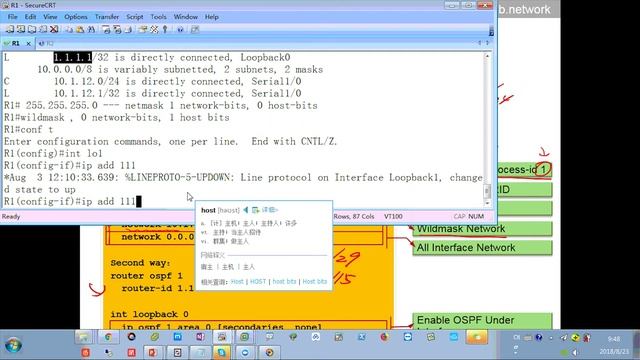Image resolution: width=640 pixels, height=360 pixels.
Task: Click the Paste toolbar icon
Action: (80, 29)
